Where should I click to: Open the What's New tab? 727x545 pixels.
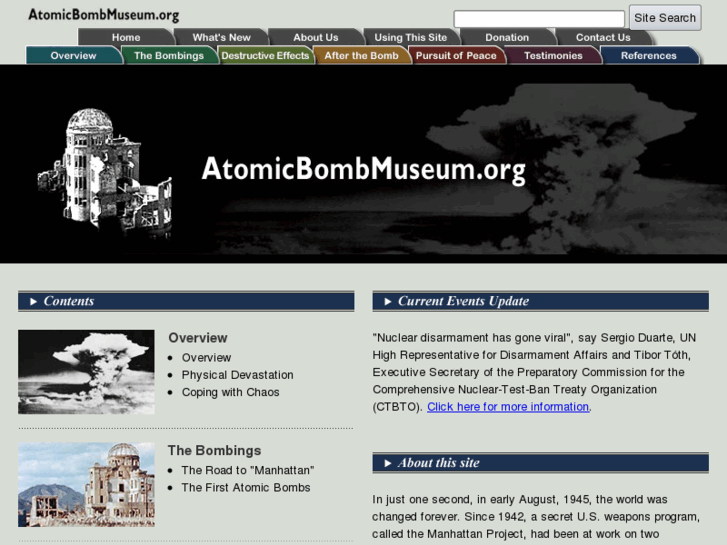point(221,37)
